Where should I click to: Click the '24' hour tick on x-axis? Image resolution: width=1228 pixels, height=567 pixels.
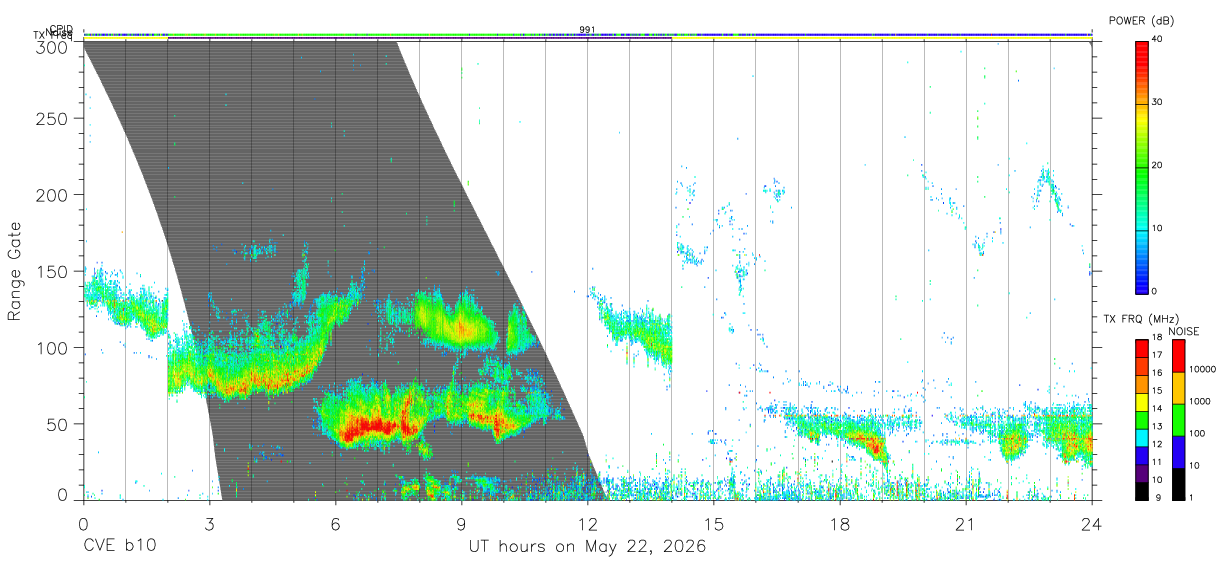coord(1091,525)
